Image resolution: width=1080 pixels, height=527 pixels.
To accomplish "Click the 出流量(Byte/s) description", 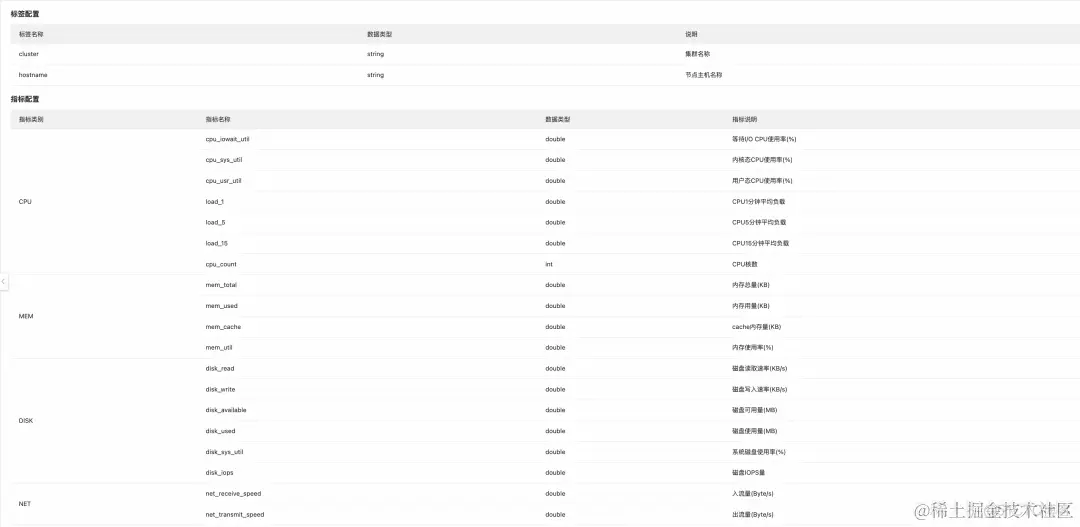I will coord(753,515).
